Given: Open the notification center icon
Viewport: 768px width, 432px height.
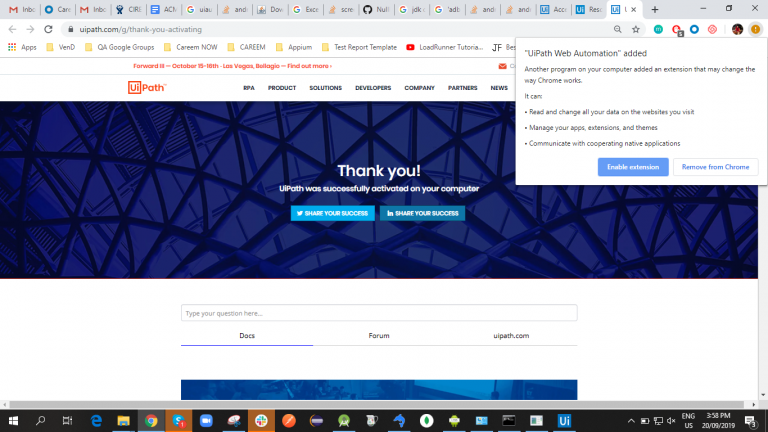Looking at the screenshot, I should pyautogui.click(x=751, y=421).
